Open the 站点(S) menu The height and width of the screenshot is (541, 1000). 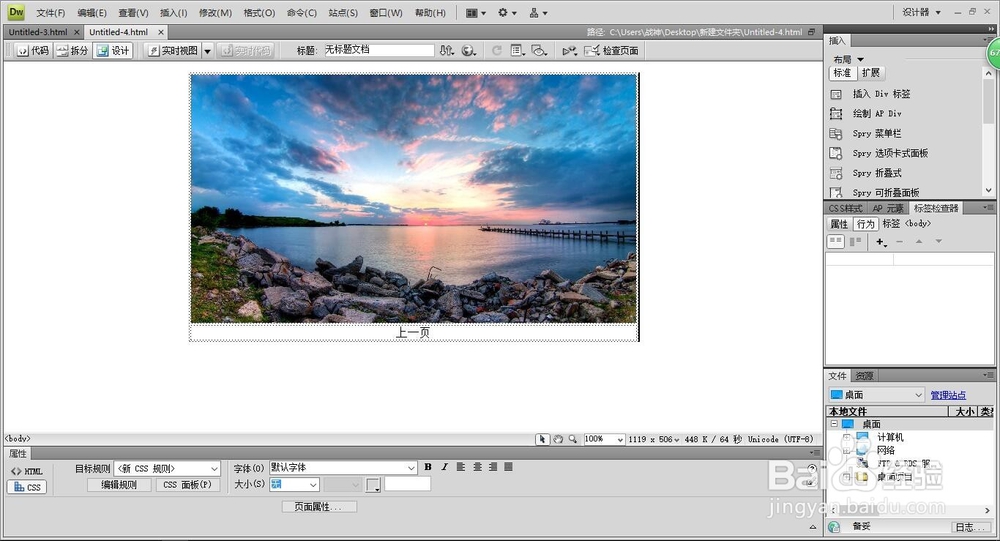coord(343,13)
